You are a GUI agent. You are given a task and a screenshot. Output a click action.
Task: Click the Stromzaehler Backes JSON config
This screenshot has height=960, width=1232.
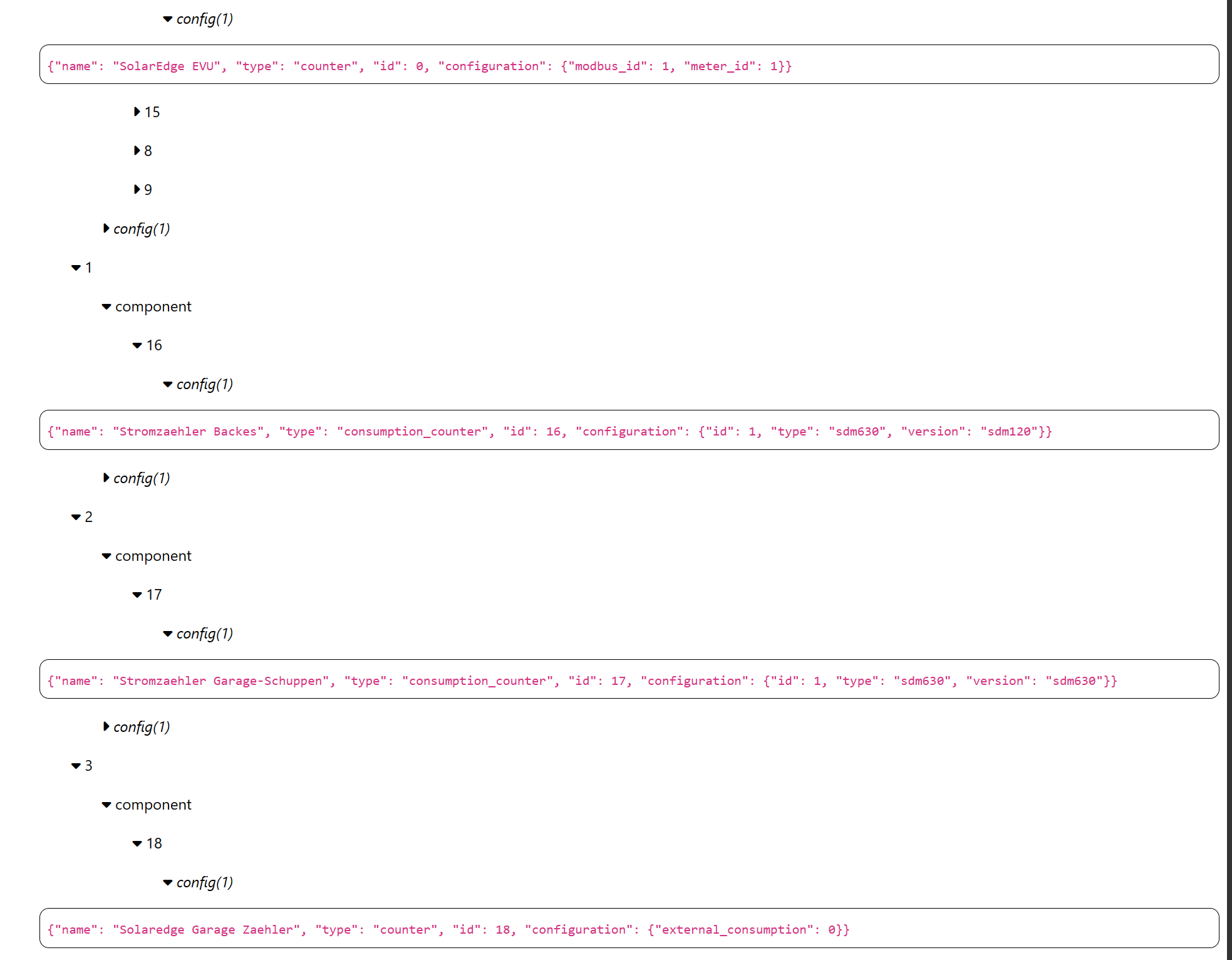coord(549,432)
